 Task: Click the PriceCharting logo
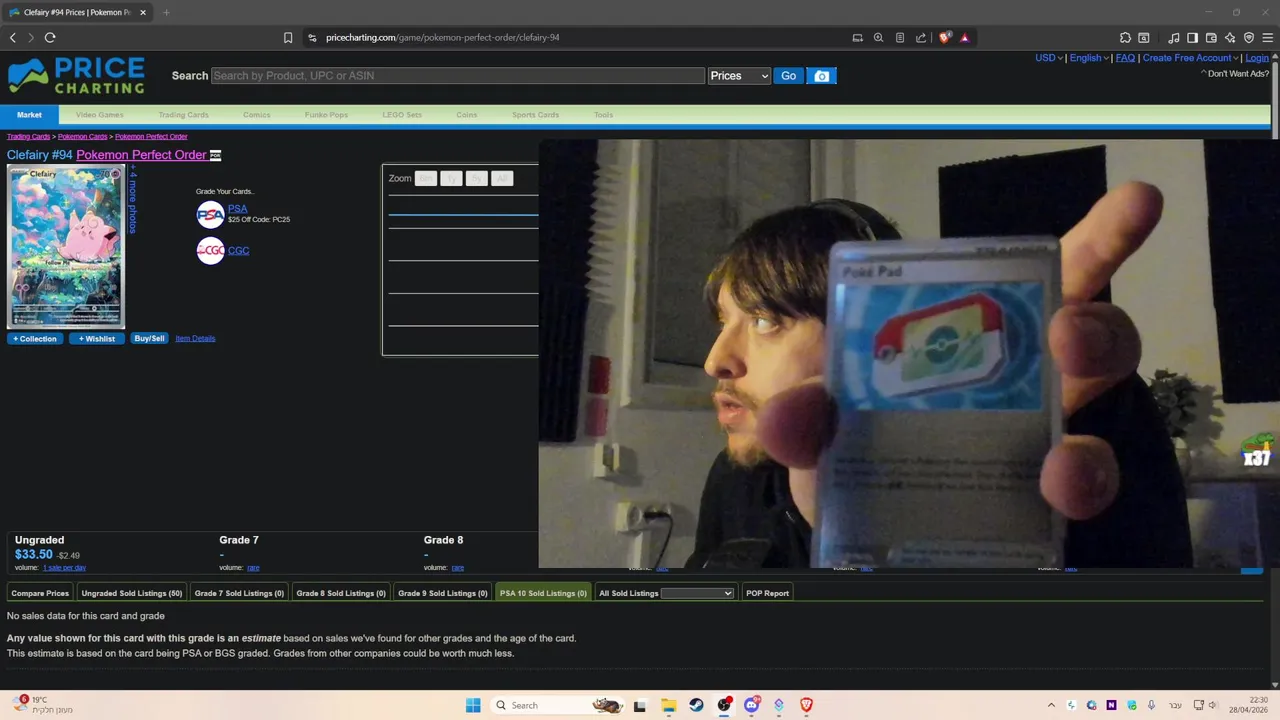[x=76, y=76]
